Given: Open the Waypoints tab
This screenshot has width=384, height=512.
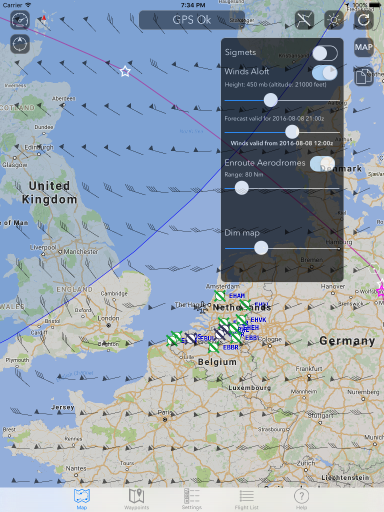Looking at the screenshot, I should coord(137,499).
